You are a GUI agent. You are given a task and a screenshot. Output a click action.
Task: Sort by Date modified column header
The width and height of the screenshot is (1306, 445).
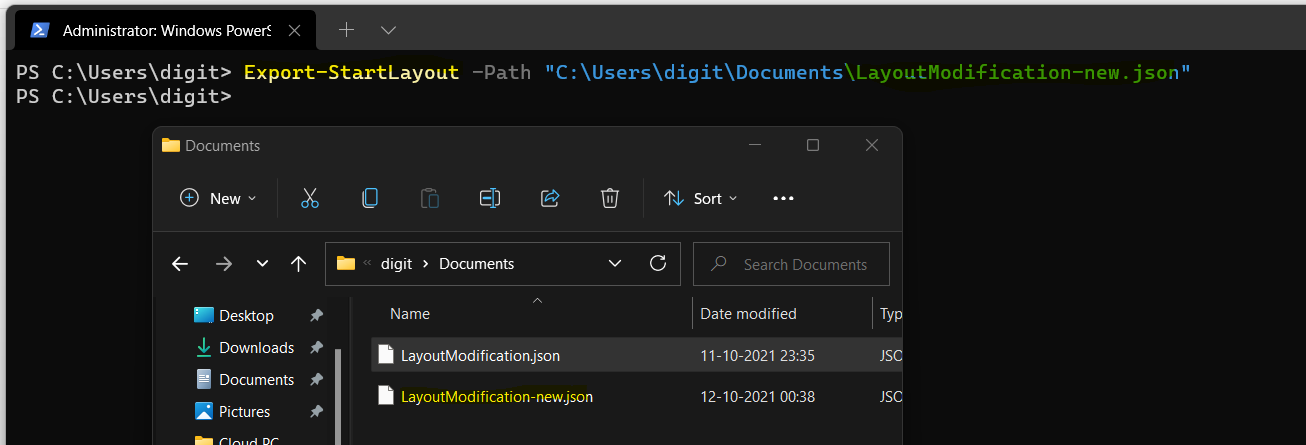(x=748, y=314)
